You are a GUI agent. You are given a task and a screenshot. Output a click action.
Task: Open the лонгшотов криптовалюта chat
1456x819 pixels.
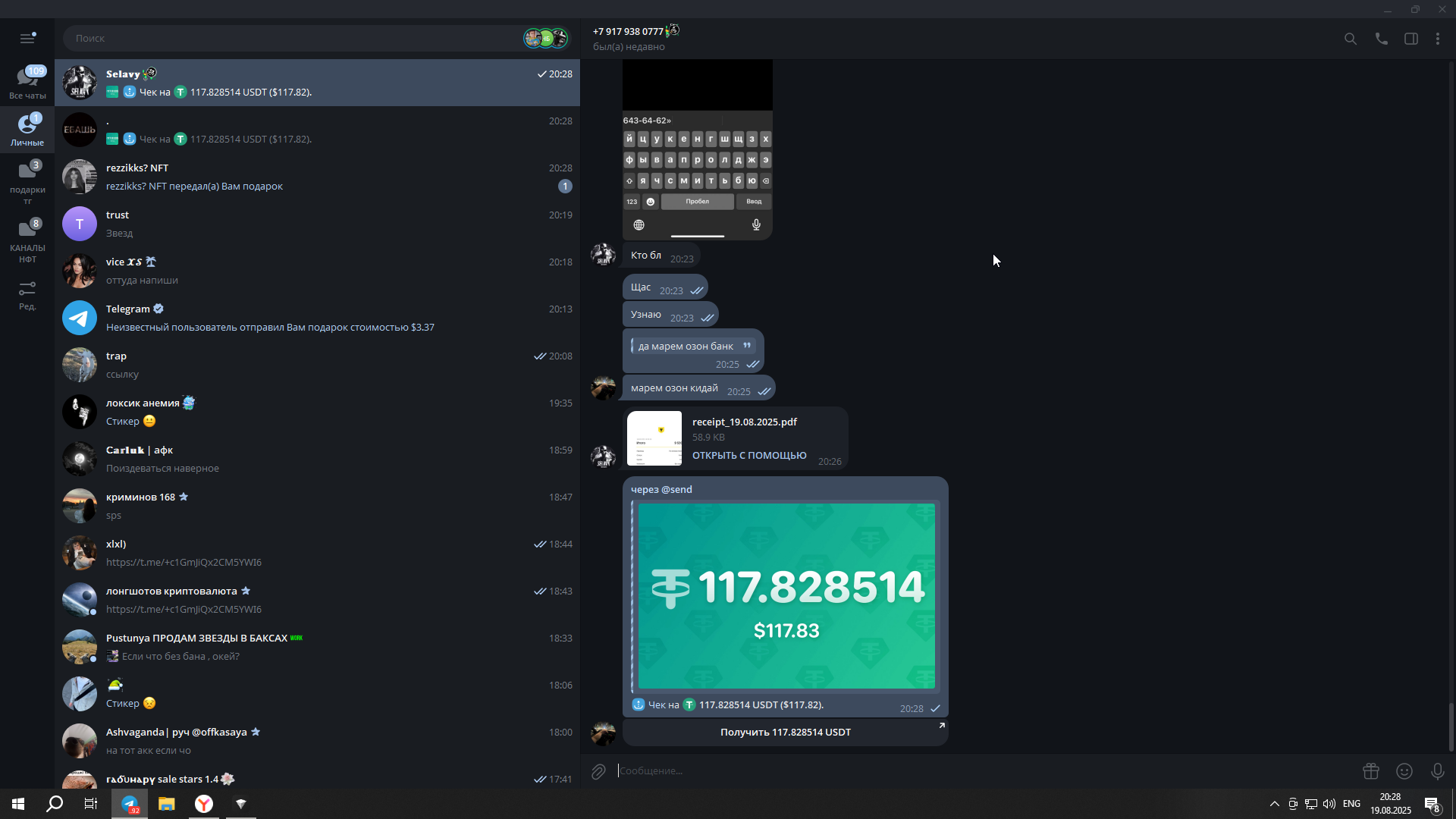coord(317,600)
